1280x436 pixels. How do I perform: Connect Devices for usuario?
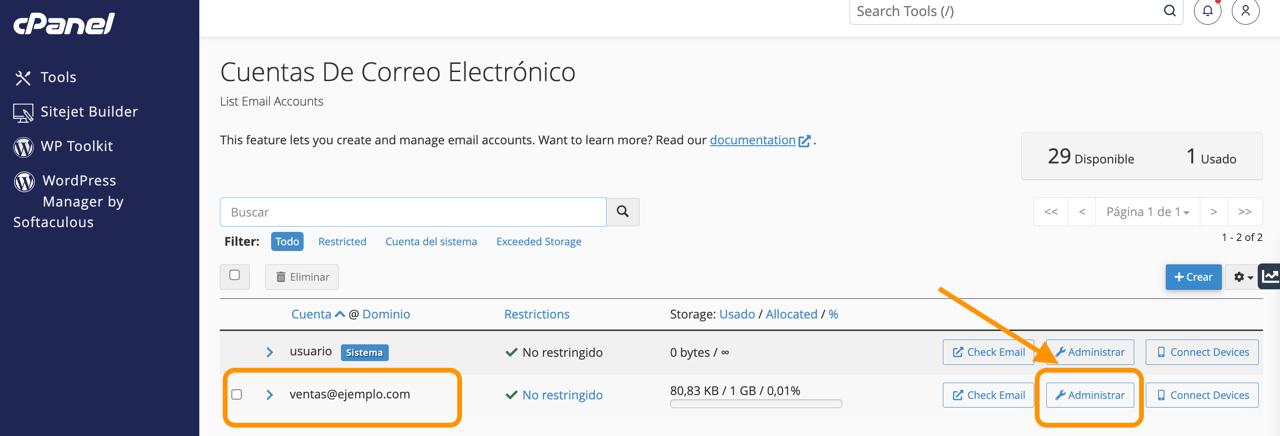click(1202, 352)
